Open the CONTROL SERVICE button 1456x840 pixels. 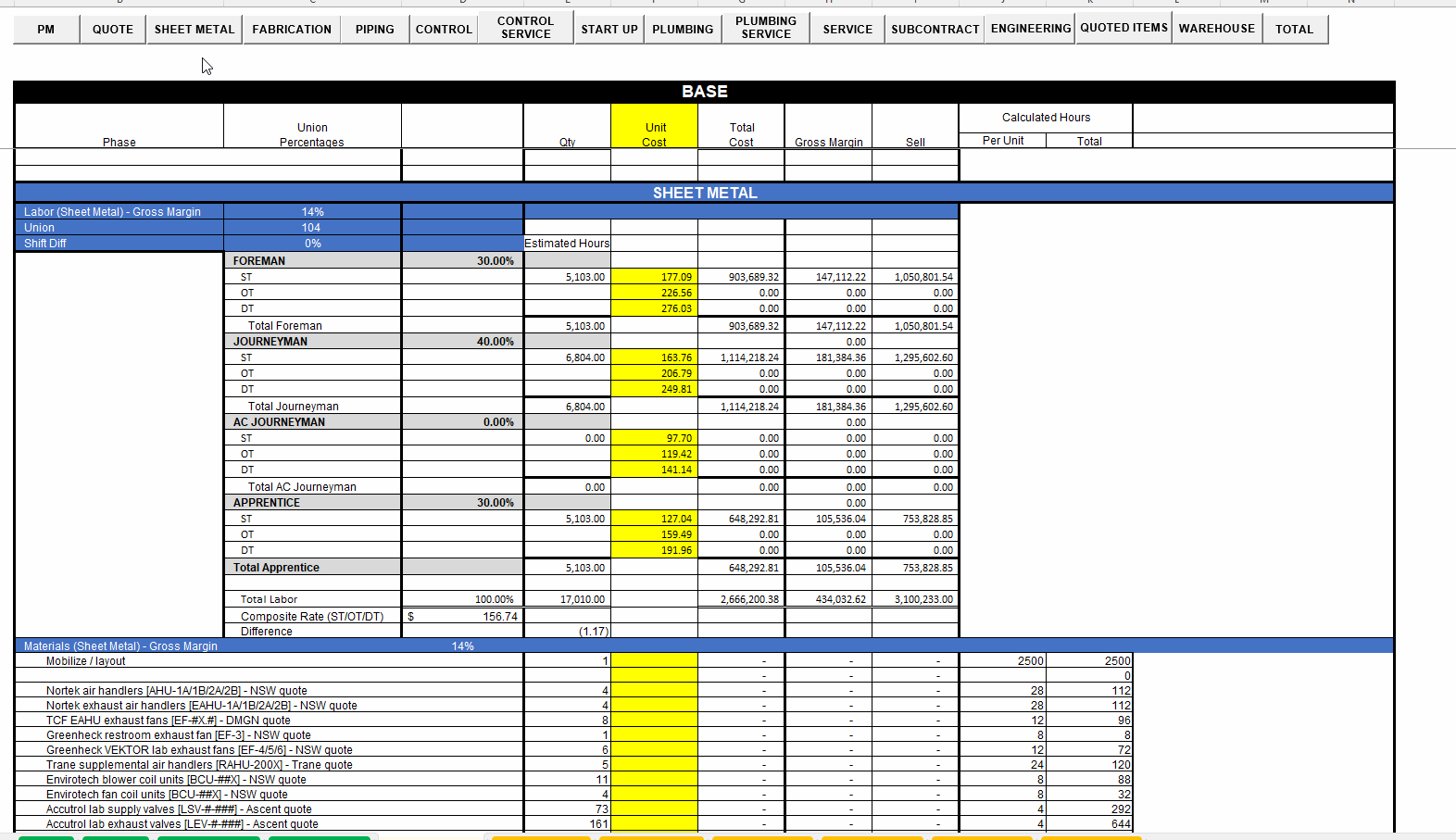526,28
